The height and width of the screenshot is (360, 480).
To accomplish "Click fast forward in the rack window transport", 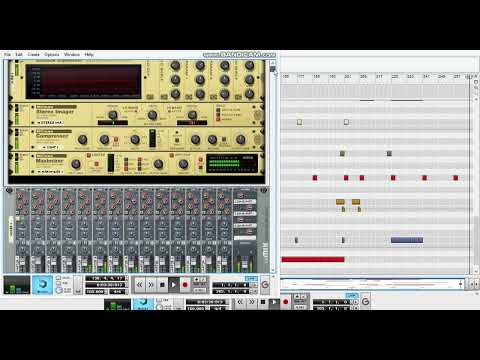I will (x=151, y=285).
